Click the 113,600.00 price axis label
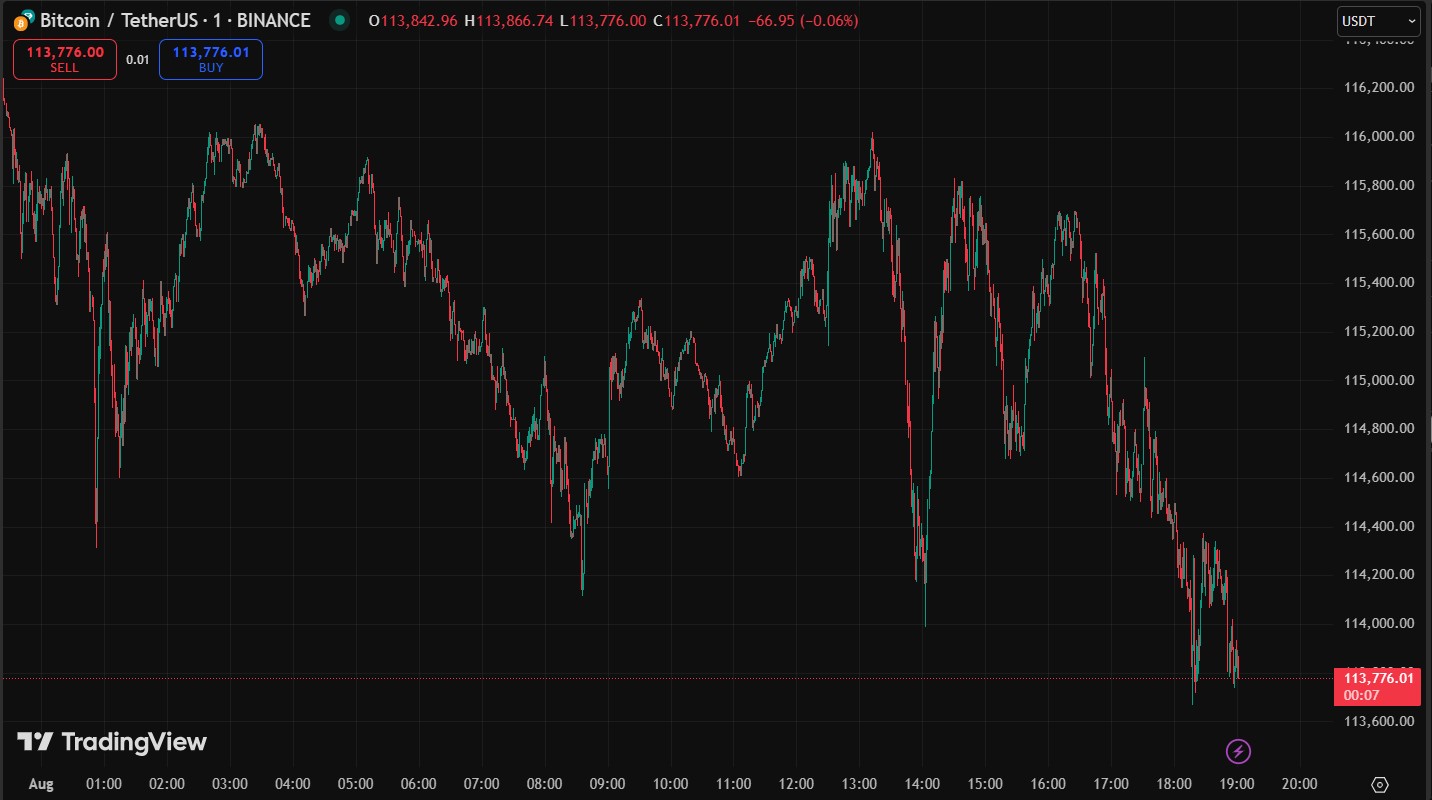Image resolution: width=1432 pixels, height=800 pixels. pyautogui.click(x=1380, y=721)
